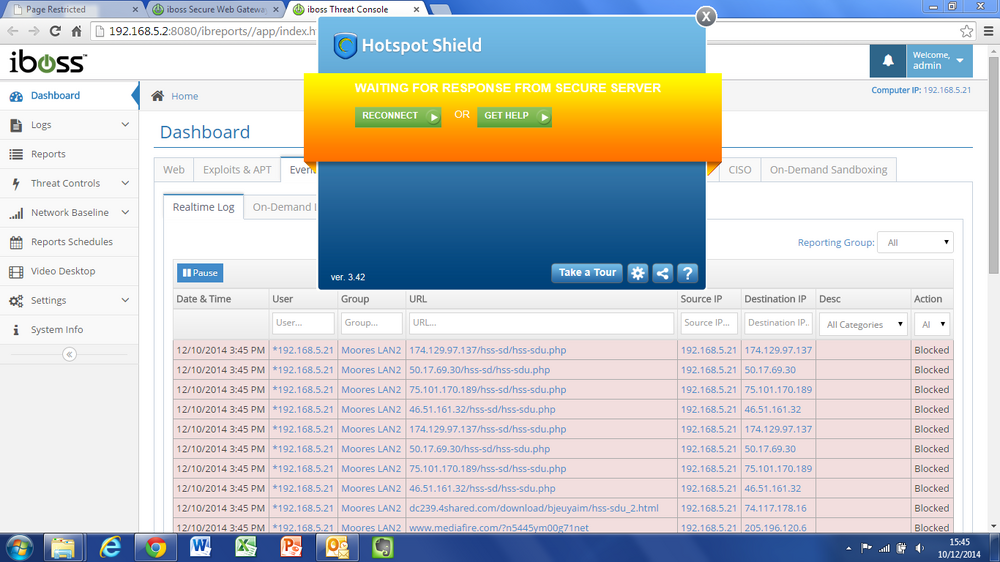
Task: Open the Welcome admin dropdown
Action: tap(939, 61)
